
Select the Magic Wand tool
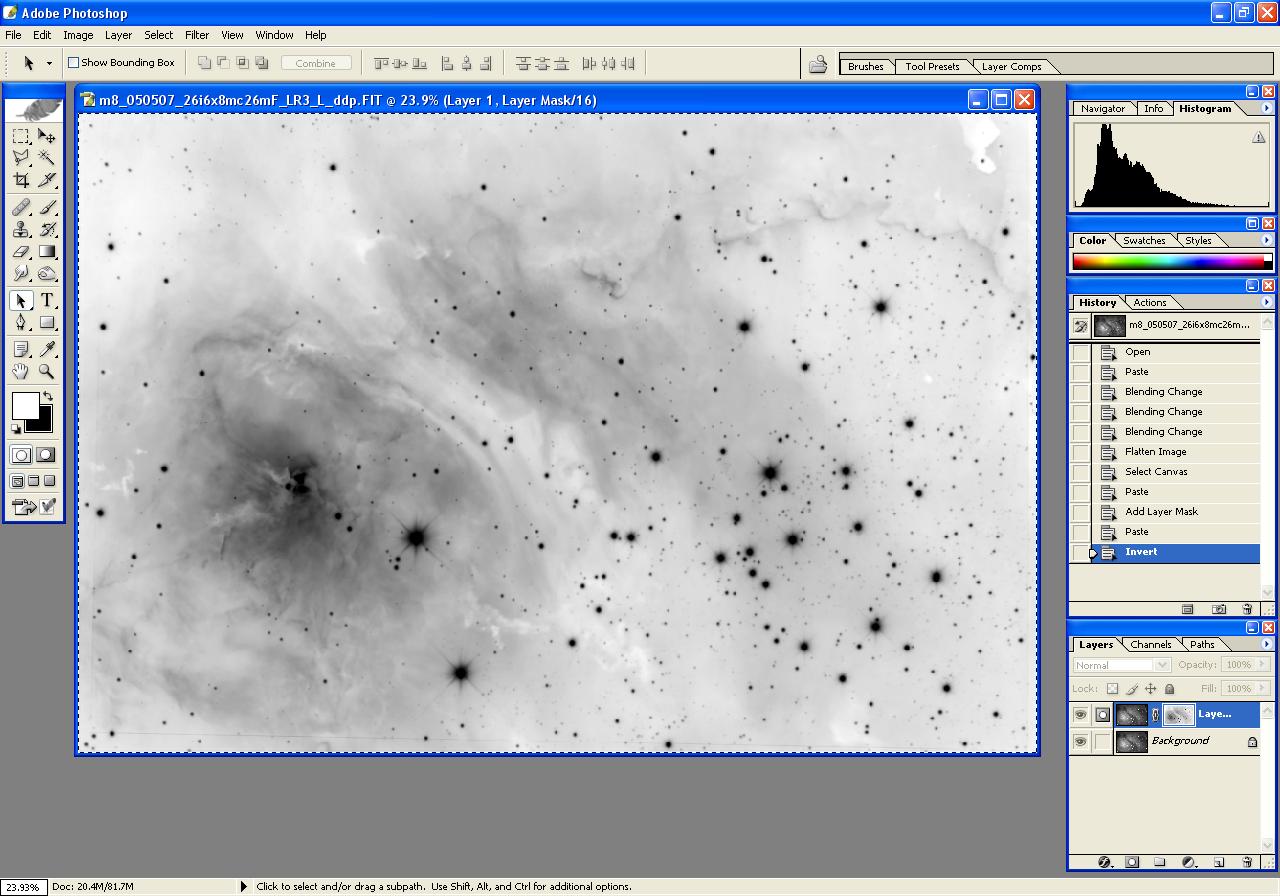[47, 158]
